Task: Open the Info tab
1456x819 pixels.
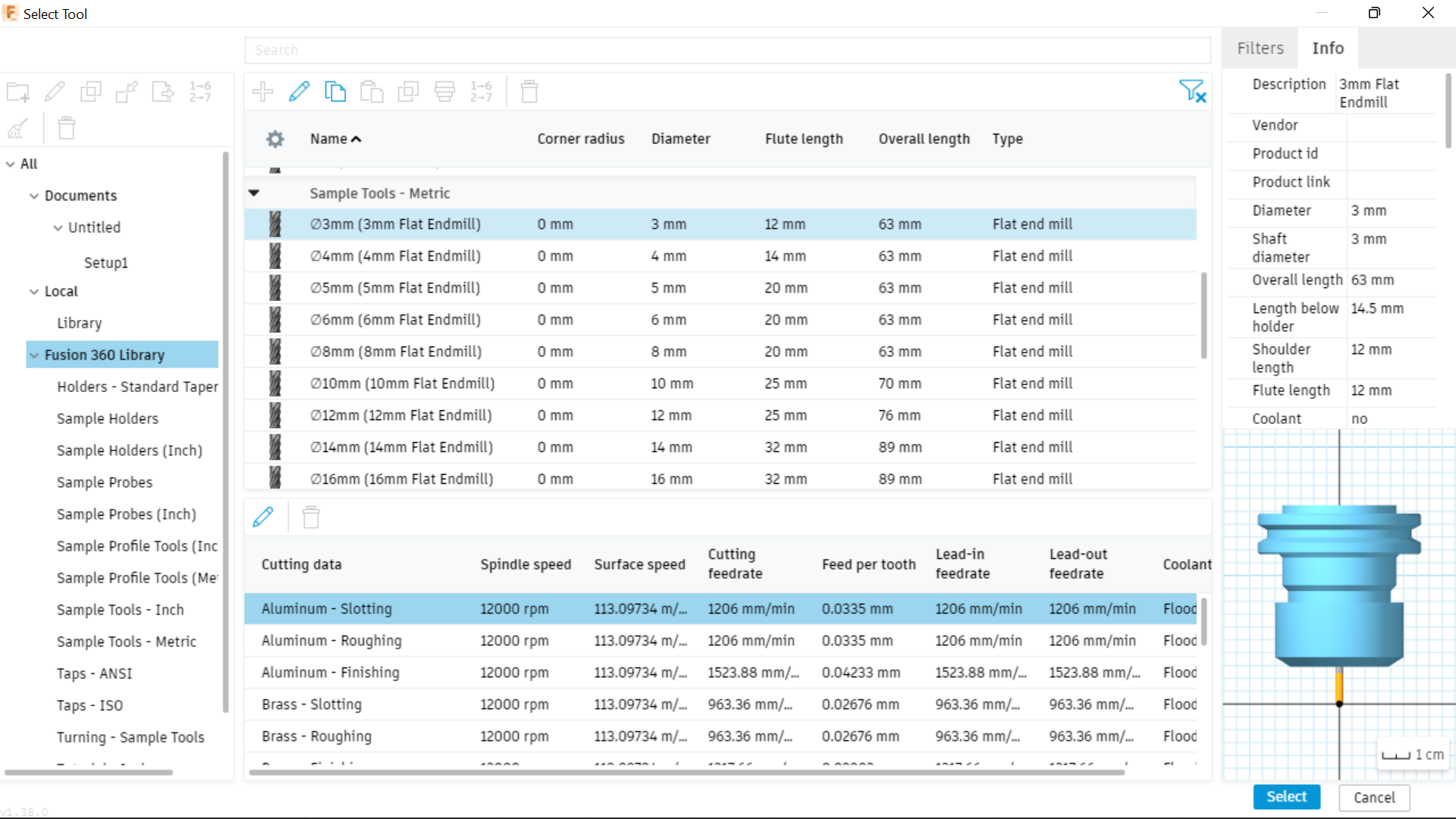Action: (1328, 48)
